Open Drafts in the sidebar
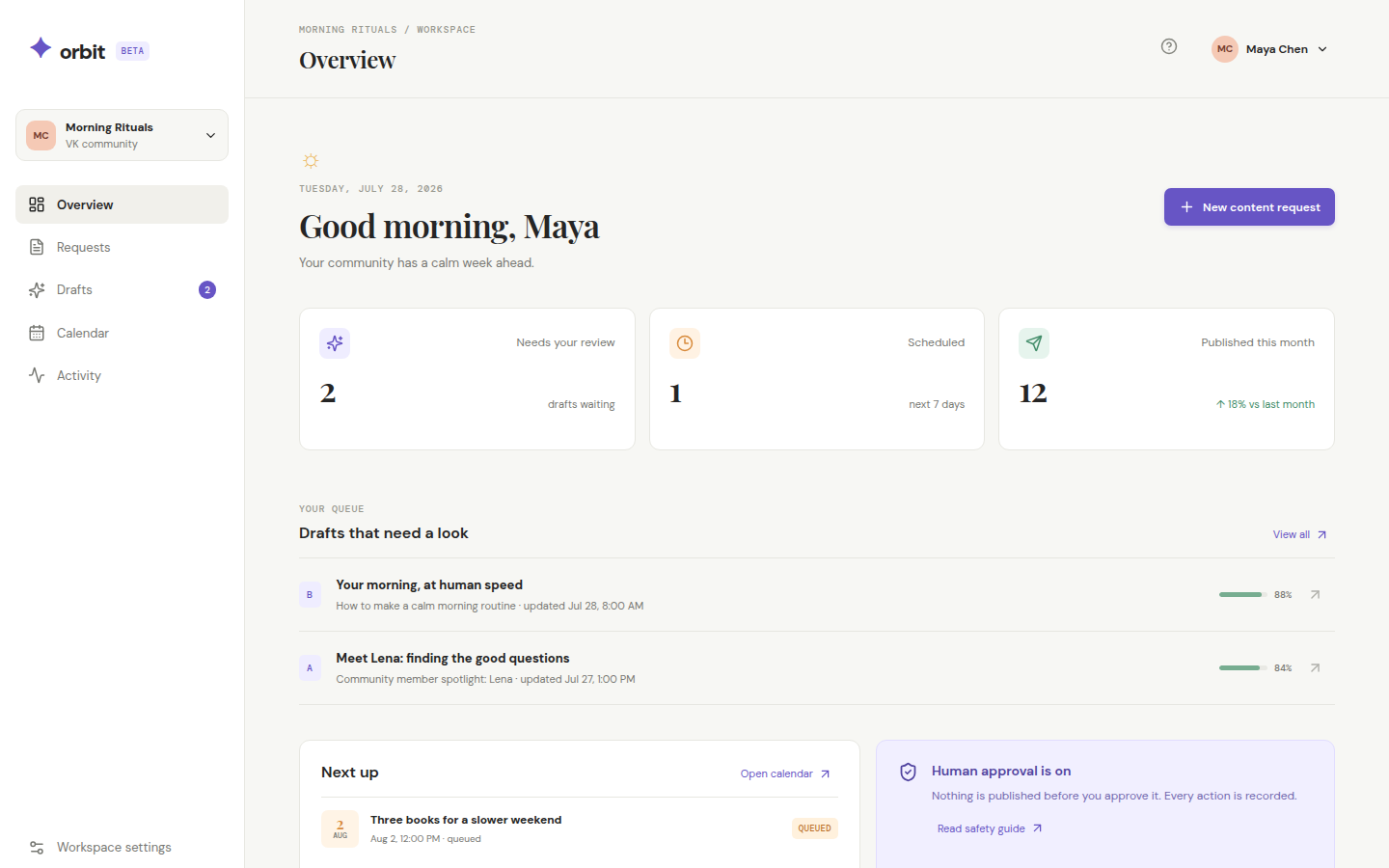The height and width of the screenshot is (868, 1389). 122,289
